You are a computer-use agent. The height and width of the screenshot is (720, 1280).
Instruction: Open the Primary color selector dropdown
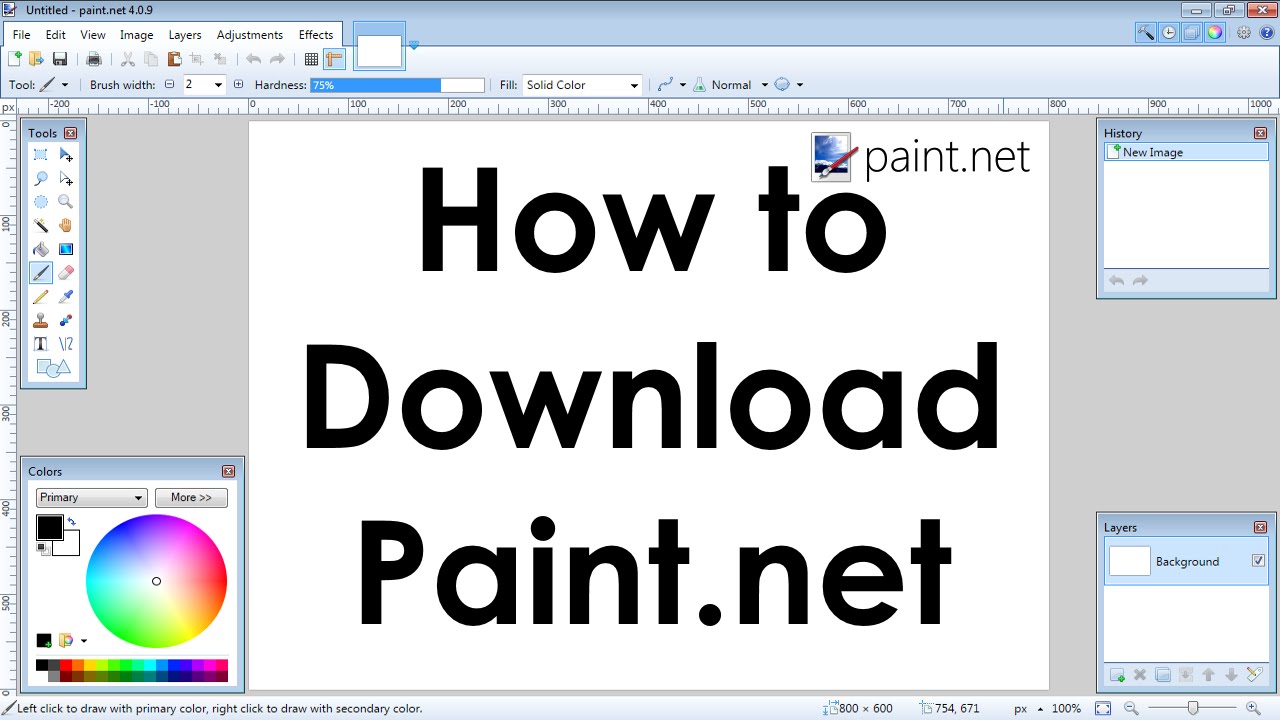pyautogui.click(x=92, y=497)
